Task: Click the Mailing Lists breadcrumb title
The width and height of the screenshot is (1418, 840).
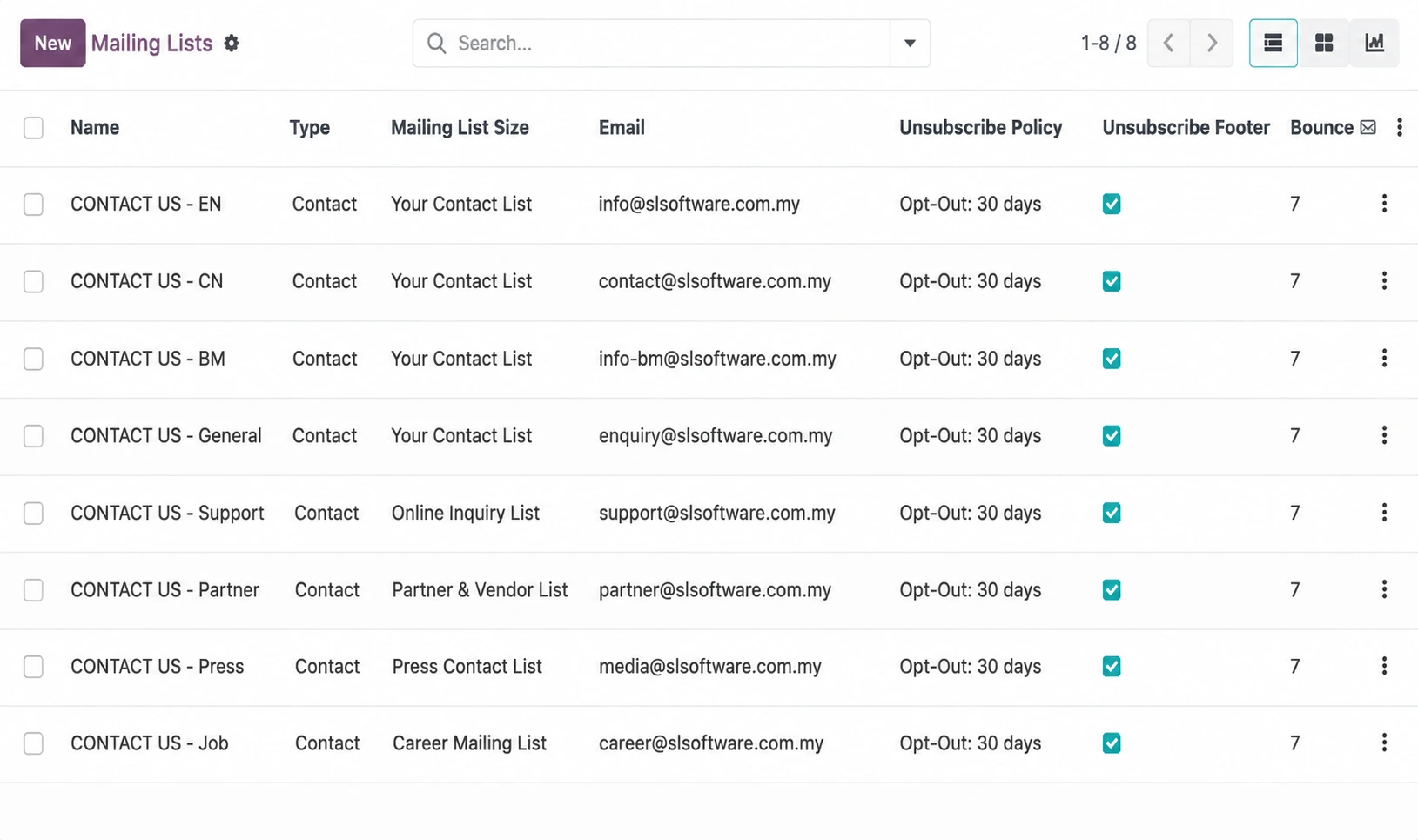Action: (151, 43)
